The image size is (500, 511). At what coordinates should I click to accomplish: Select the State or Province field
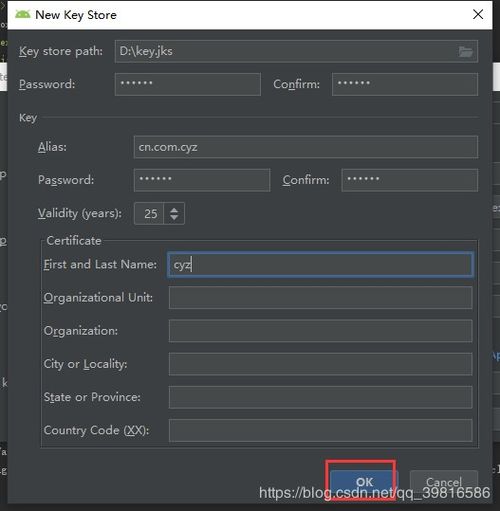(x=321, y=397)
